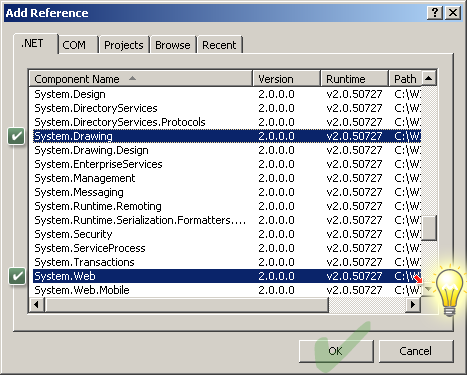Click the vertical scrollbar up arrow

(429, 79)
